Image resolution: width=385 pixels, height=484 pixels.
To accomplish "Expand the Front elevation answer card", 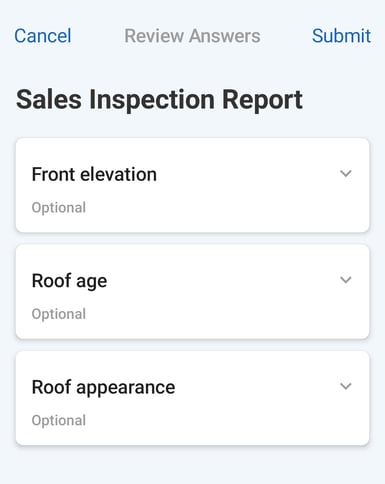I will pyautogui.click(x=193, y=185).
